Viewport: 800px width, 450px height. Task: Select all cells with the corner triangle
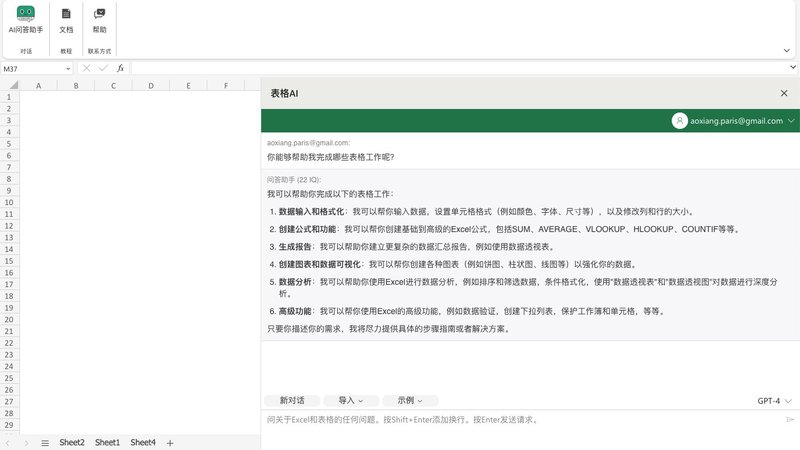[x=14, y=85]
